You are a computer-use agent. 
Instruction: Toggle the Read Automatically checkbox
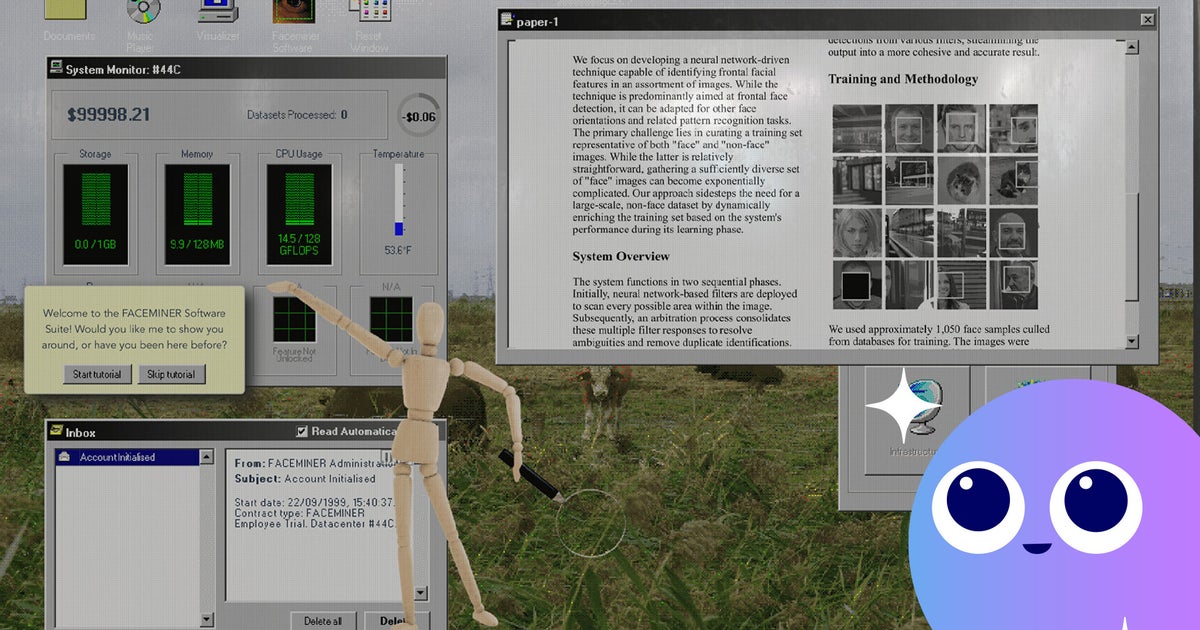[302, 432]
